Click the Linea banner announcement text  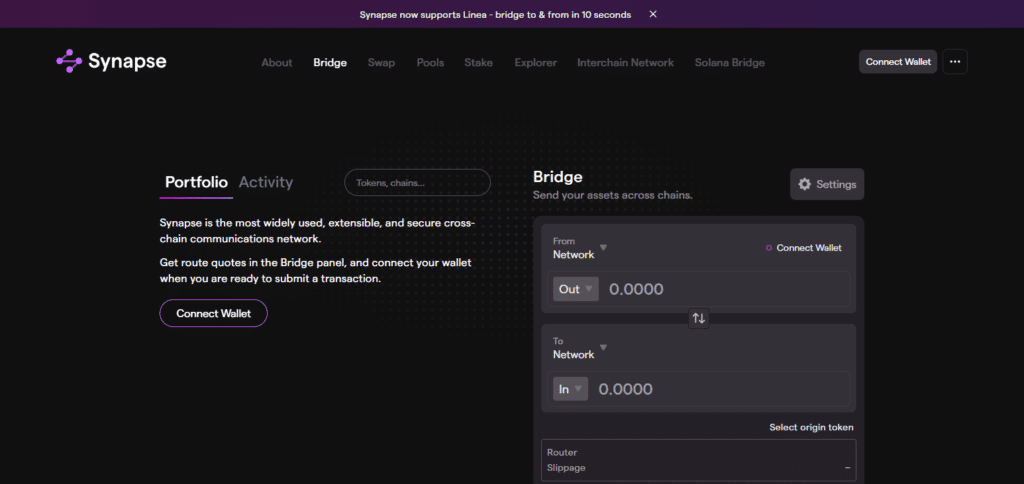(495, 14)
